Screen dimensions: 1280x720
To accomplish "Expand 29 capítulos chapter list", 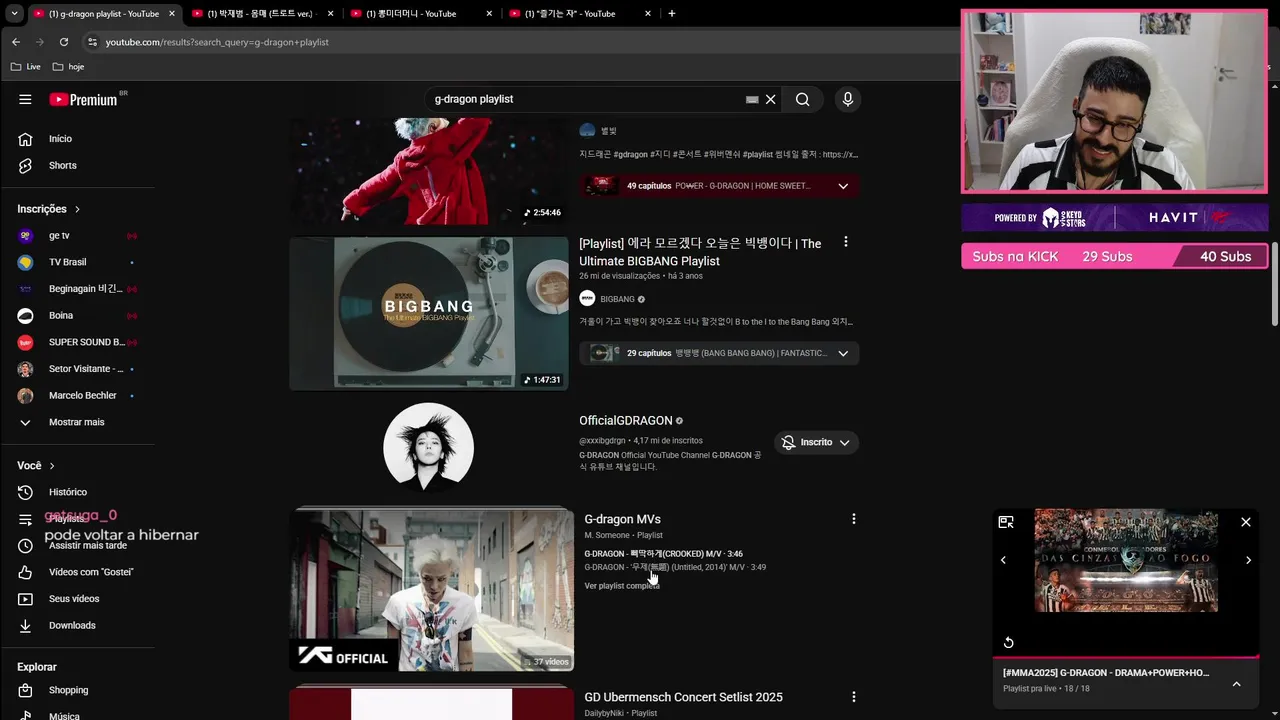I will (843, 353).
